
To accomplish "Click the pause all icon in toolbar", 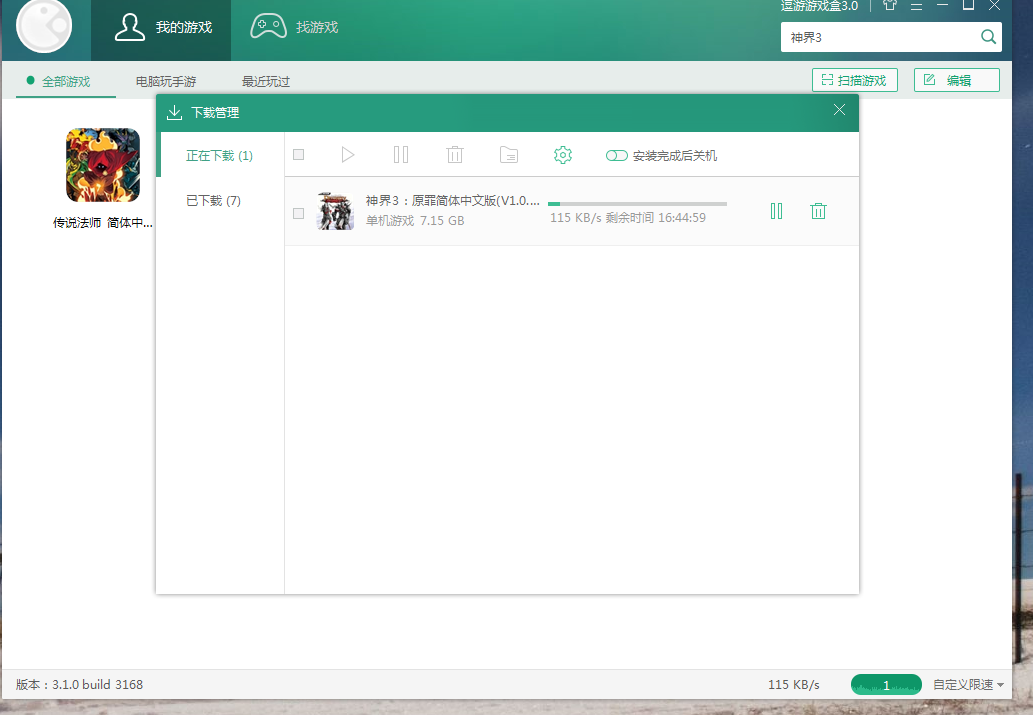I will 401,155.
